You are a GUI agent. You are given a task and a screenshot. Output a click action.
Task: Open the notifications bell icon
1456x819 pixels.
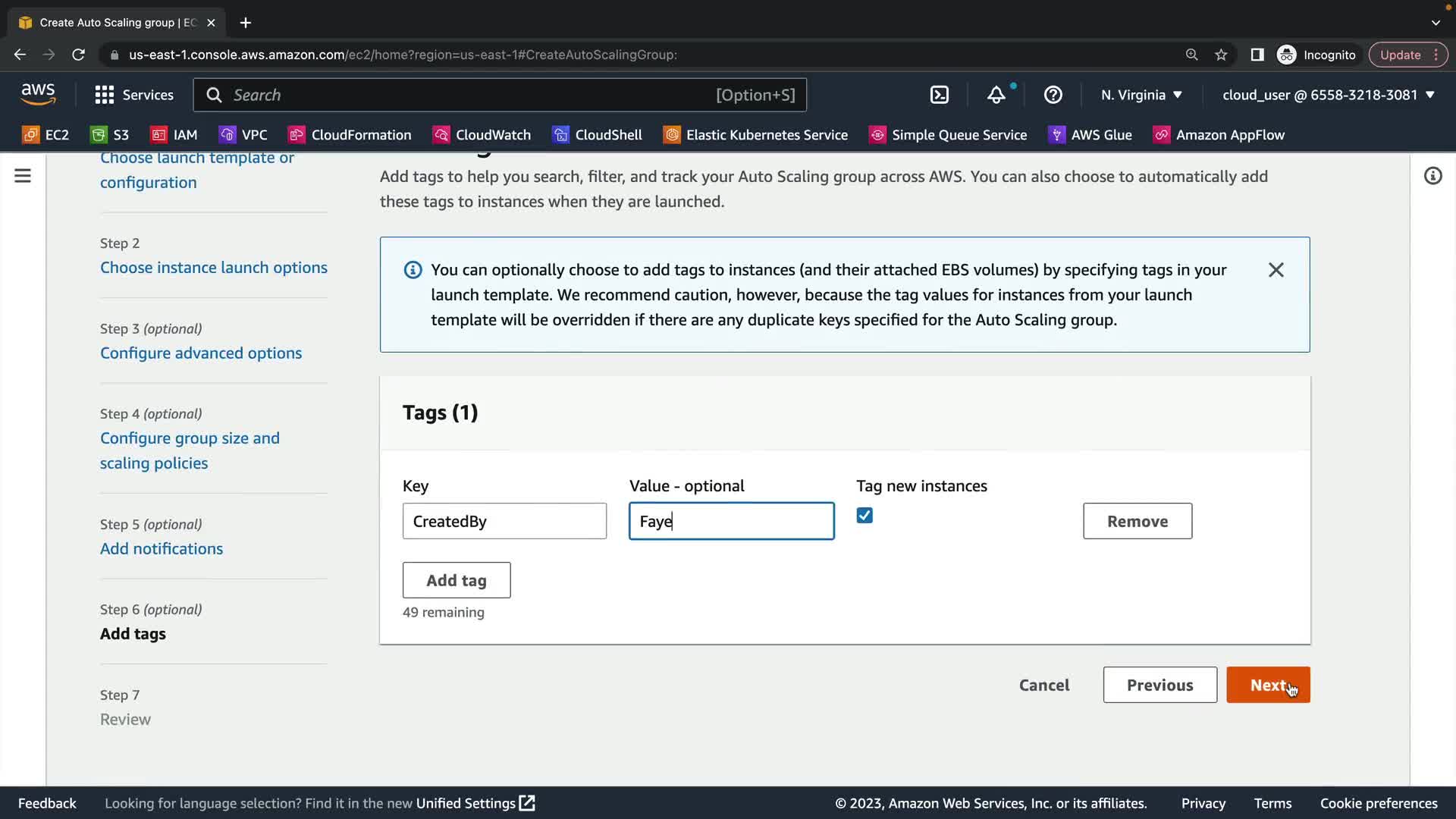[x=996, y=95]
